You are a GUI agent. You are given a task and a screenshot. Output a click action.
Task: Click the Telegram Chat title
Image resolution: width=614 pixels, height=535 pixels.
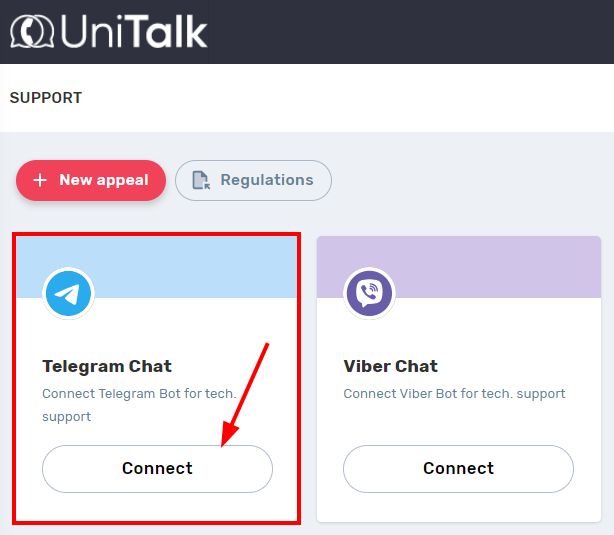pyautogui.click(x=107, y=366)
